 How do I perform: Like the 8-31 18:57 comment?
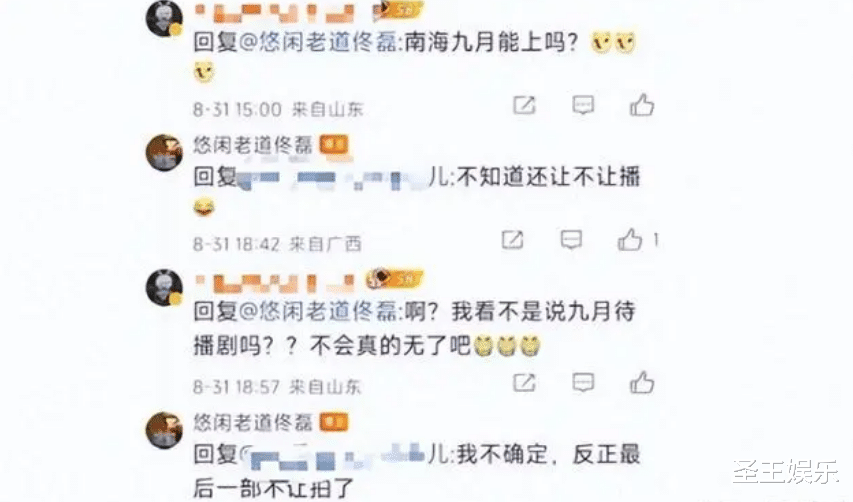pyautogui.click(x=642, y=382)
